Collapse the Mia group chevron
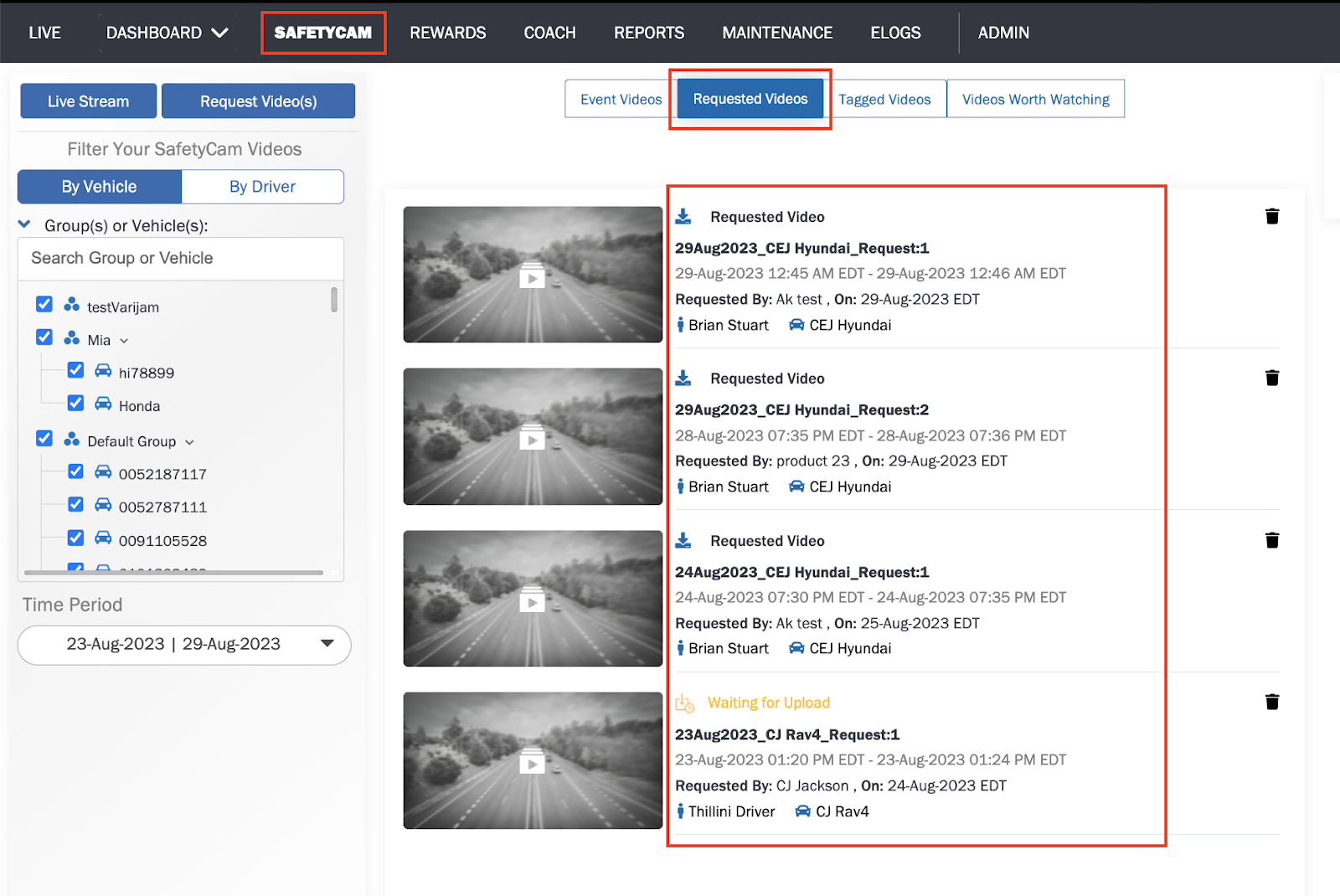This screenshot has width=1340, height=896. tap(124, 341)
